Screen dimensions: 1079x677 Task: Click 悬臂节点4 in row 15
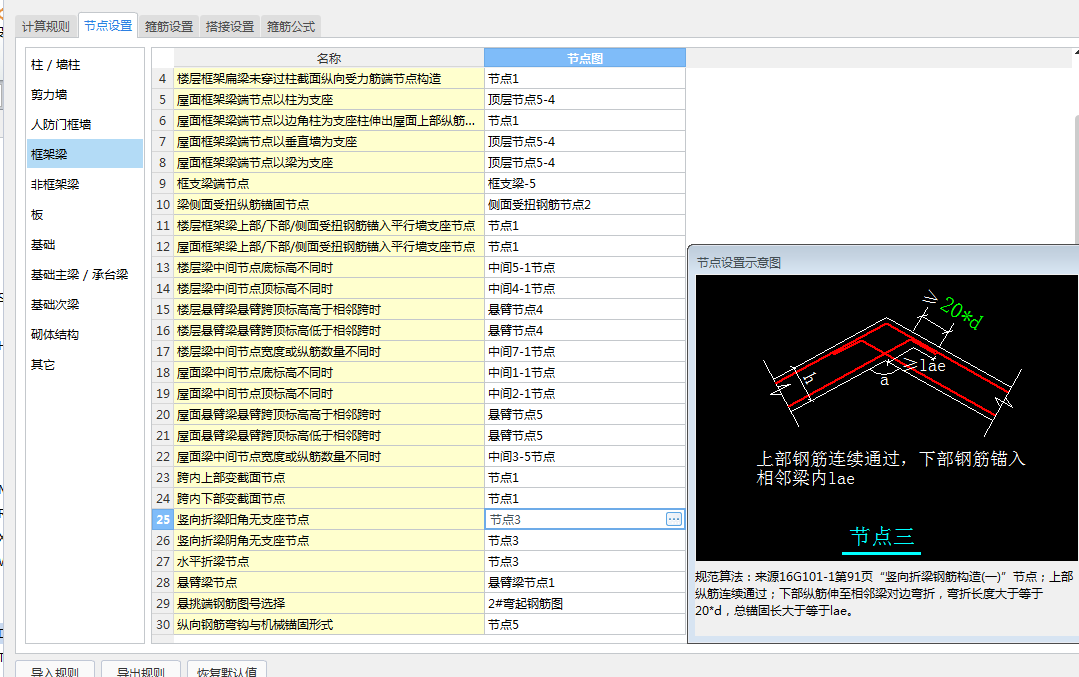(x=585, y=310)
